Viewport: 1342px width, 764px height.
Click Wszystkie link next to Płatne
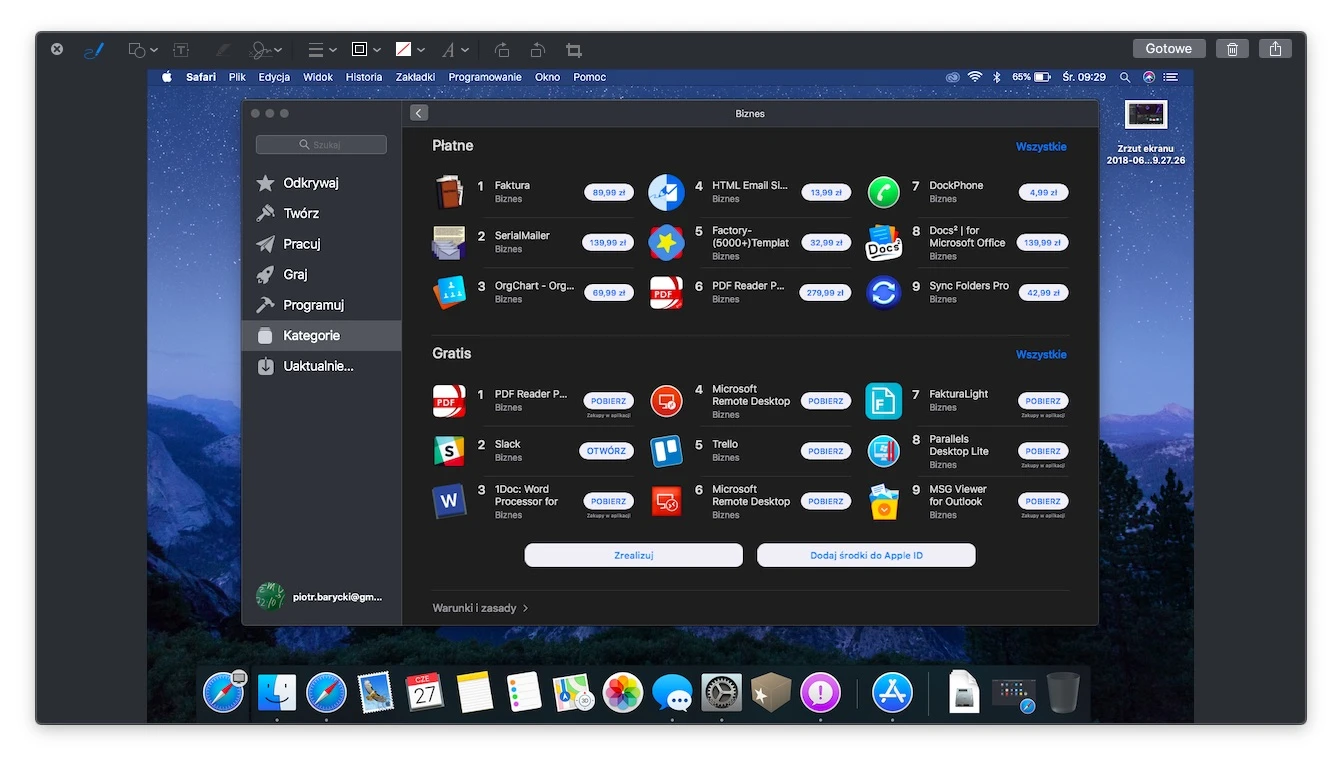[x=1041, y=147]
